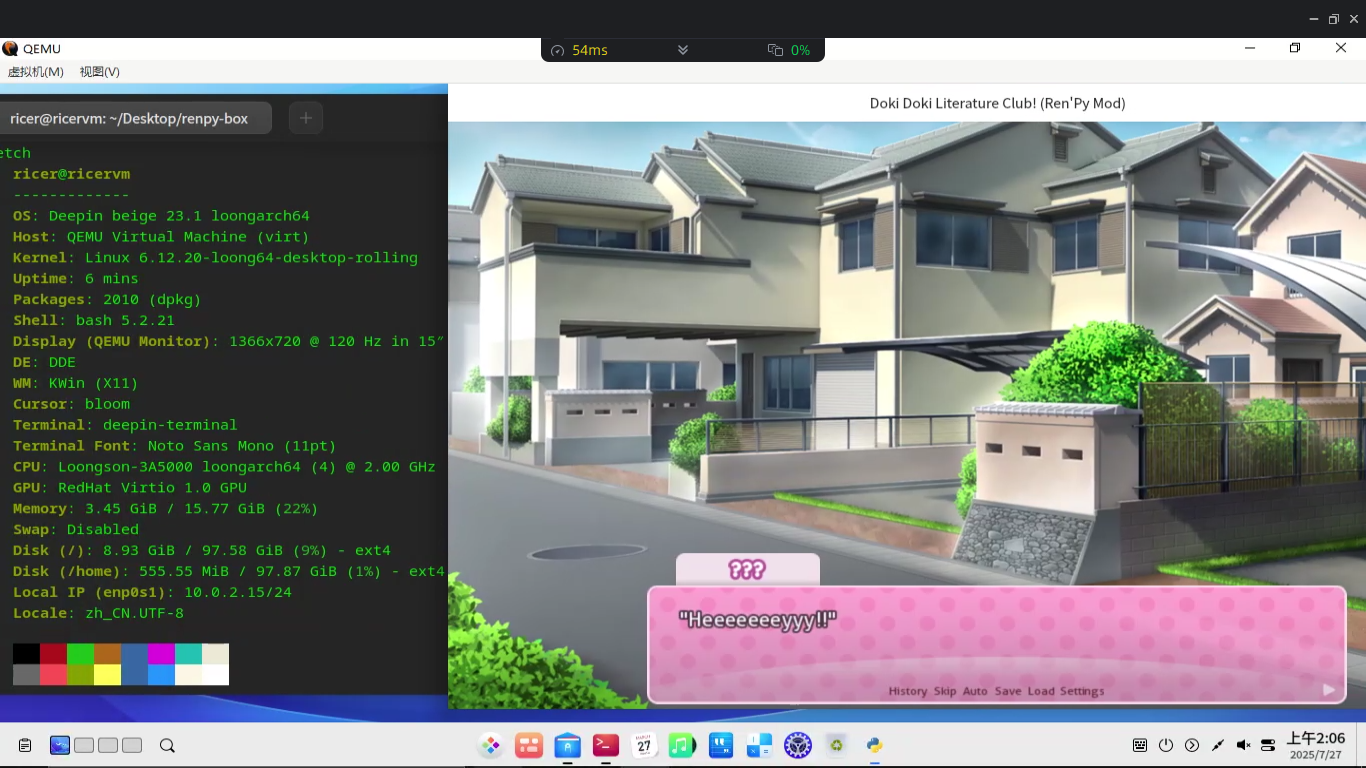Click the GPU RedHat Virtio line in terminal
This screenshot has height=768, width=1366.
(x=130, y=488)
